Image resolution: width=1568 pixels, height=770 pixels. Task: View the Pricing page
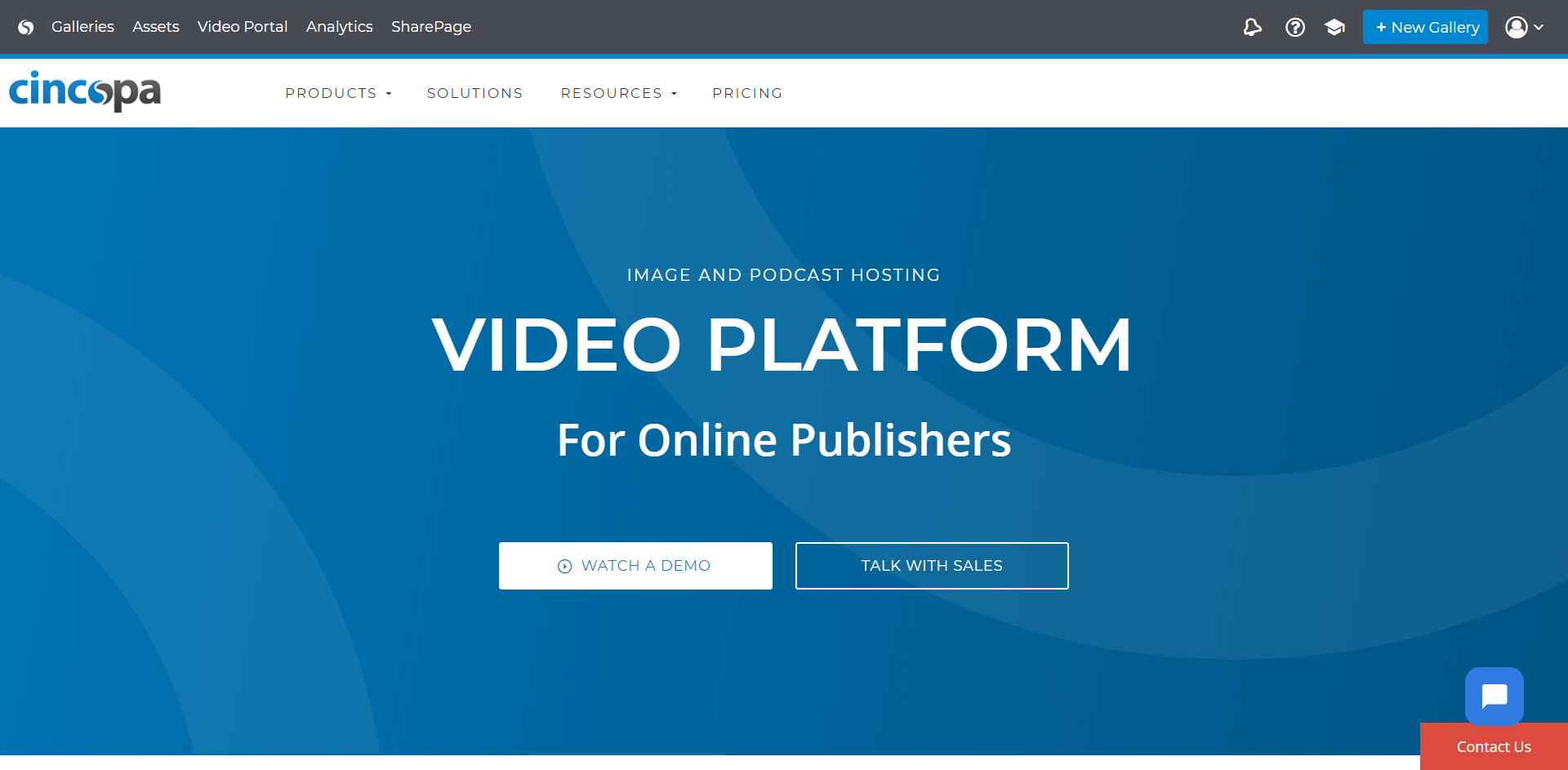[x=747, y=93]
